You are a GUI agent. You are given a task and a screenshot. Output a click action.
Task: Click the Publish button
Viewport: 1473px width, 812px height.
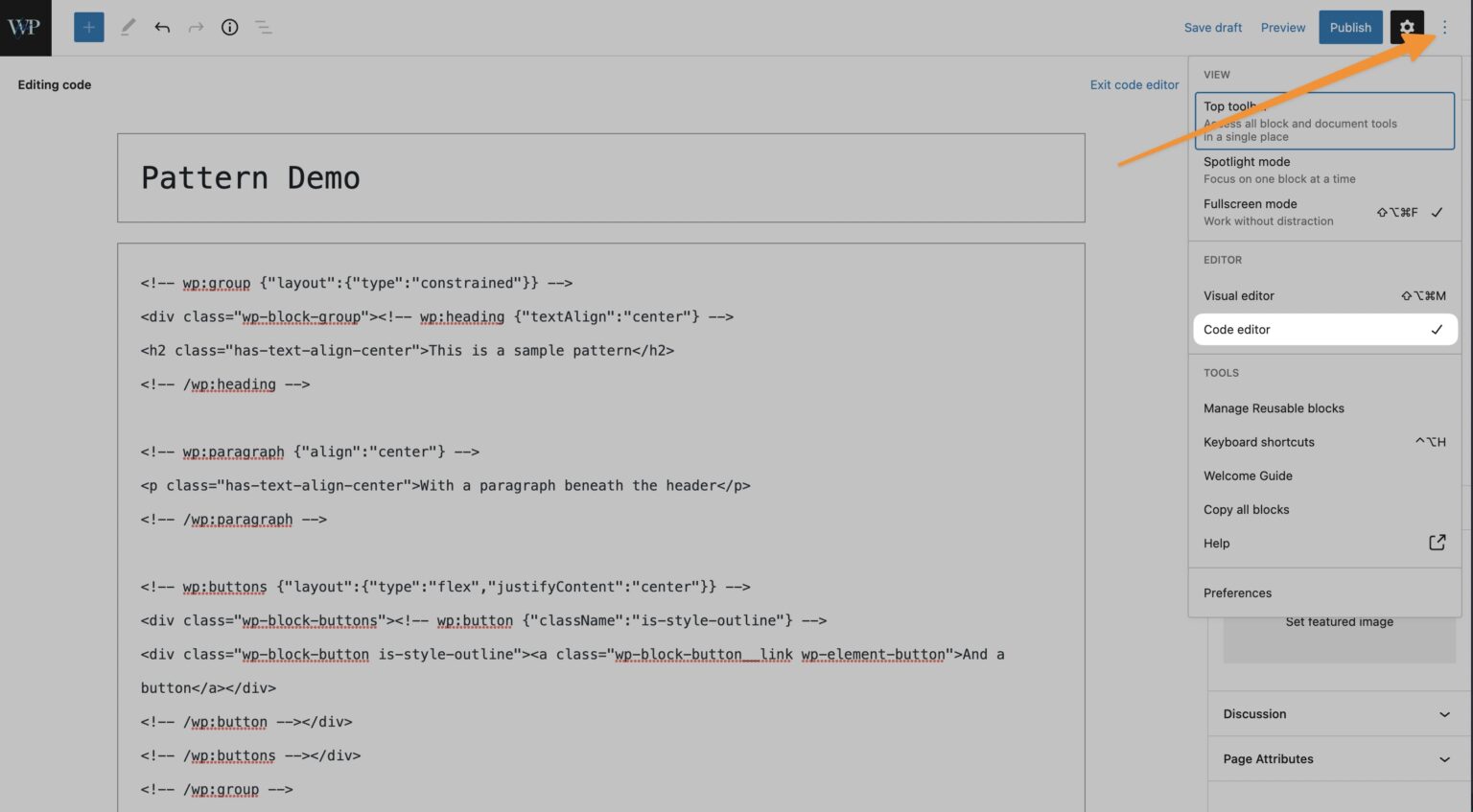(1350, 27)
